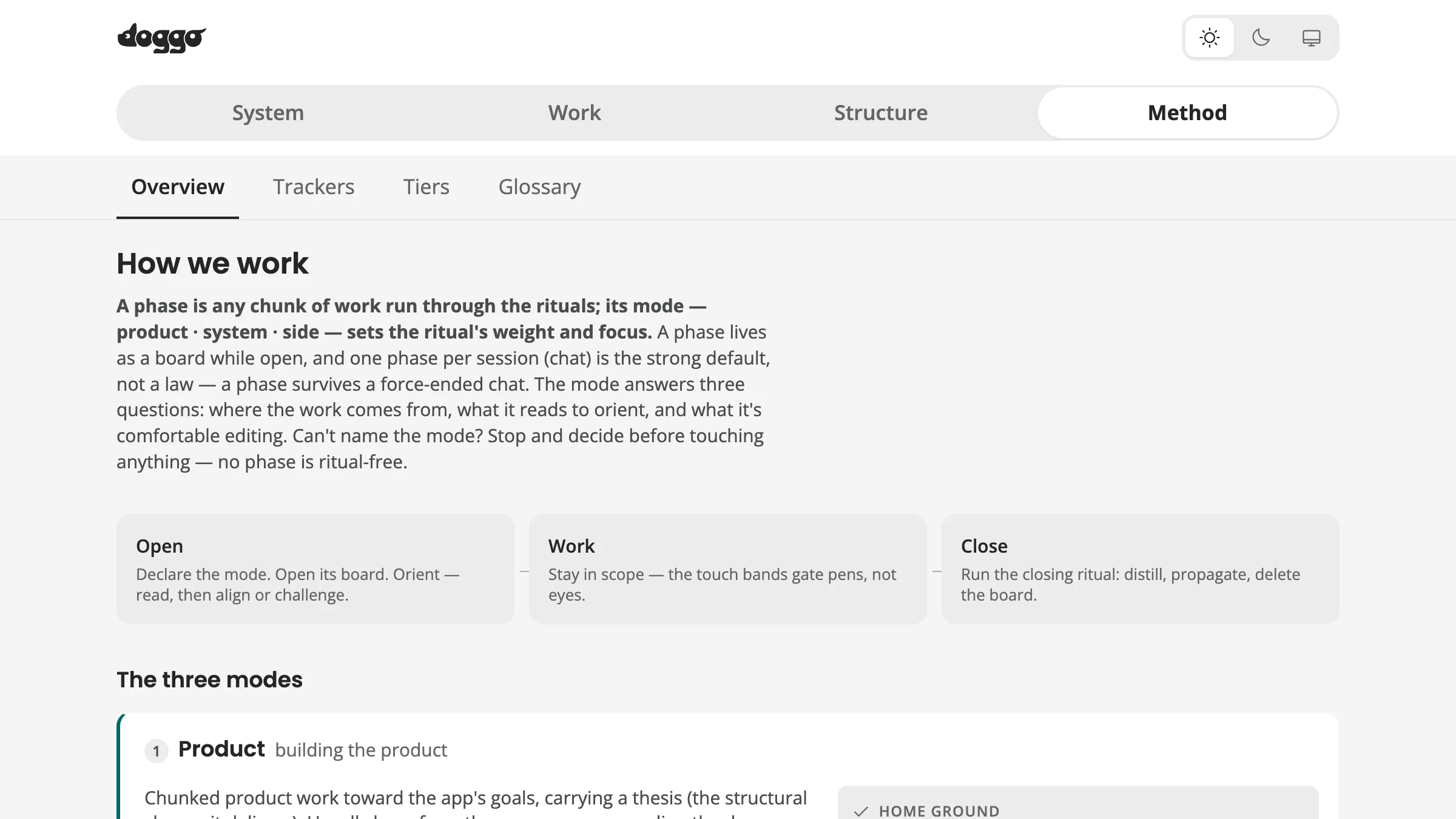Open the Overview sub-tab
Screen dimensions: 1456x819
pos(178,187)
